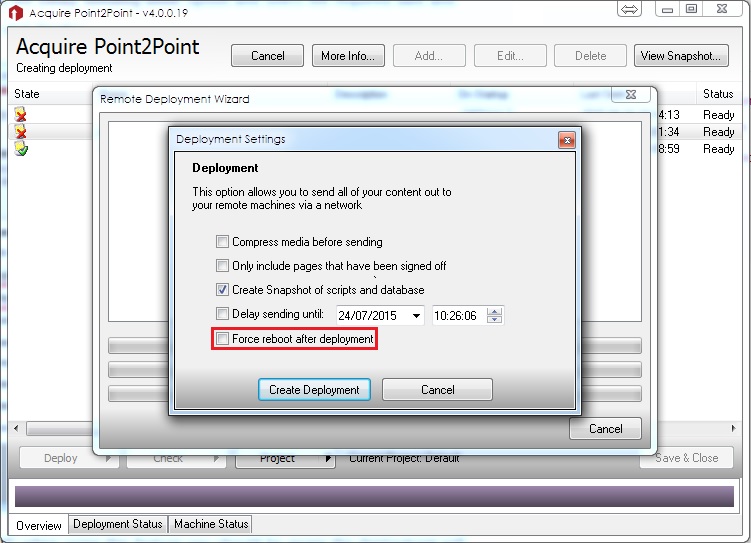Click Ready status in 4:13 row

(718, 114)
